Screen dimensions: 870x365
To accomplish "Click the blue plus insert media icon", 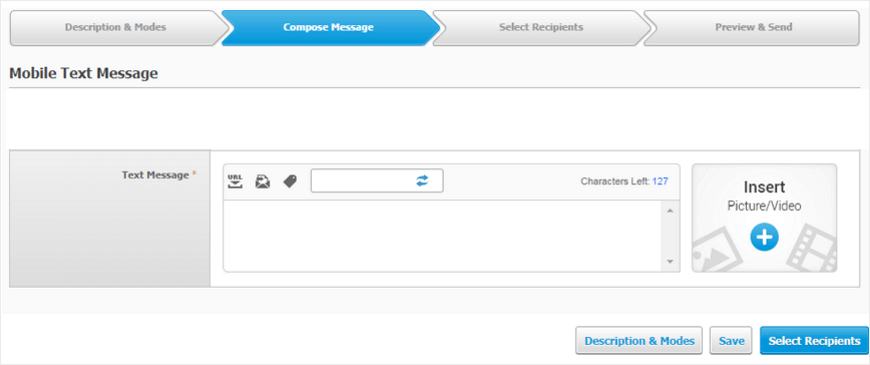I will tap(765, 237).
